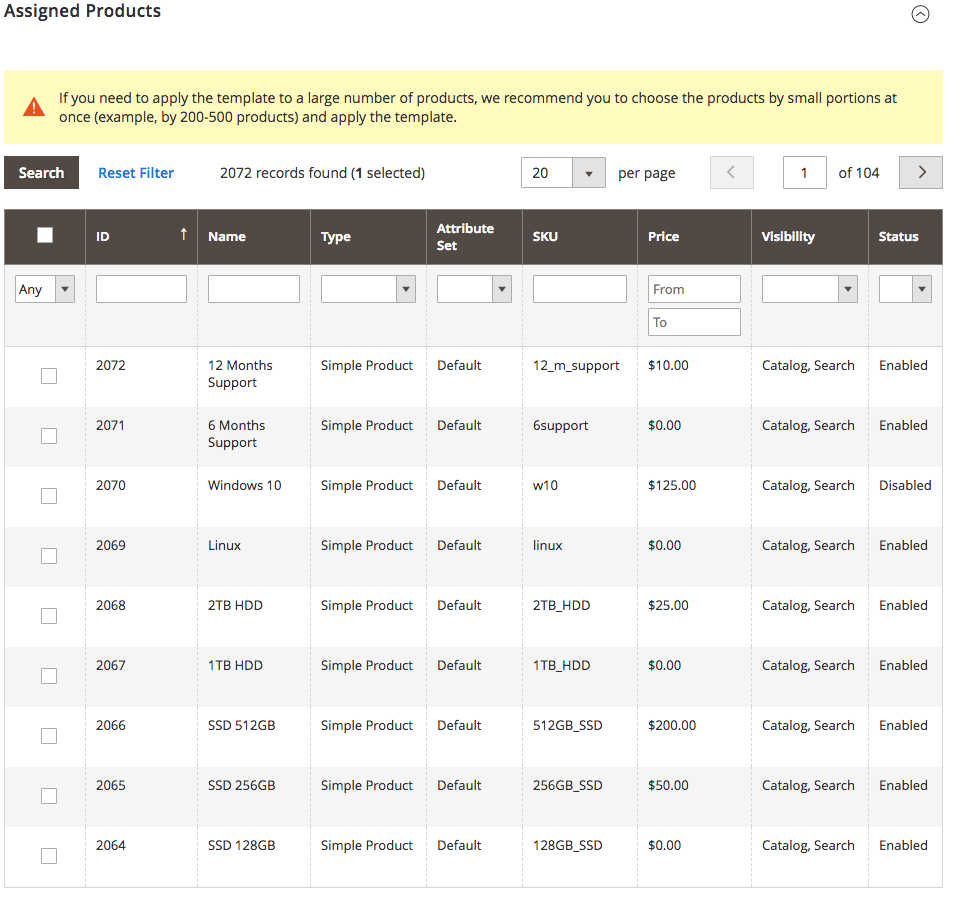Screen dimensions: 959x901
Task: Sort by the SKU column header
Action: click(580, 237)
